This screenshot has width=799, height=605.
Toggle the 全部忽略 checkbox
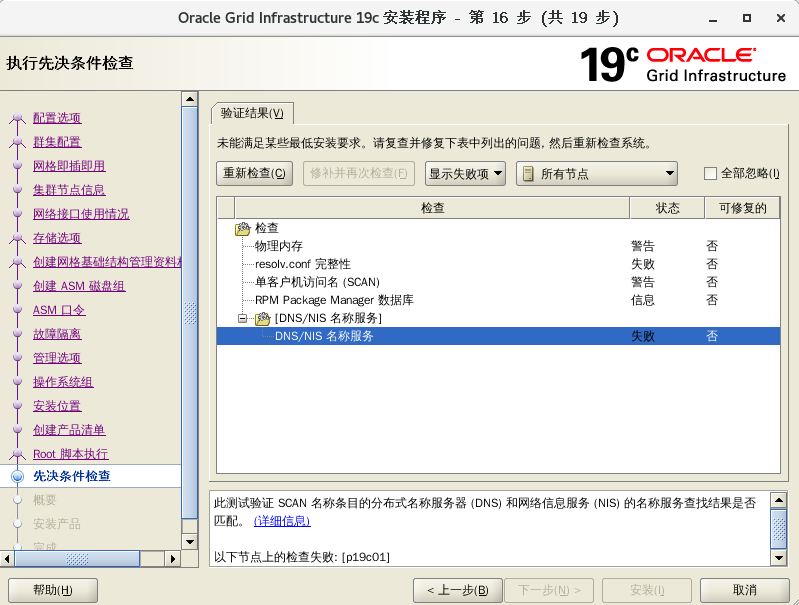tap(710, 174)
